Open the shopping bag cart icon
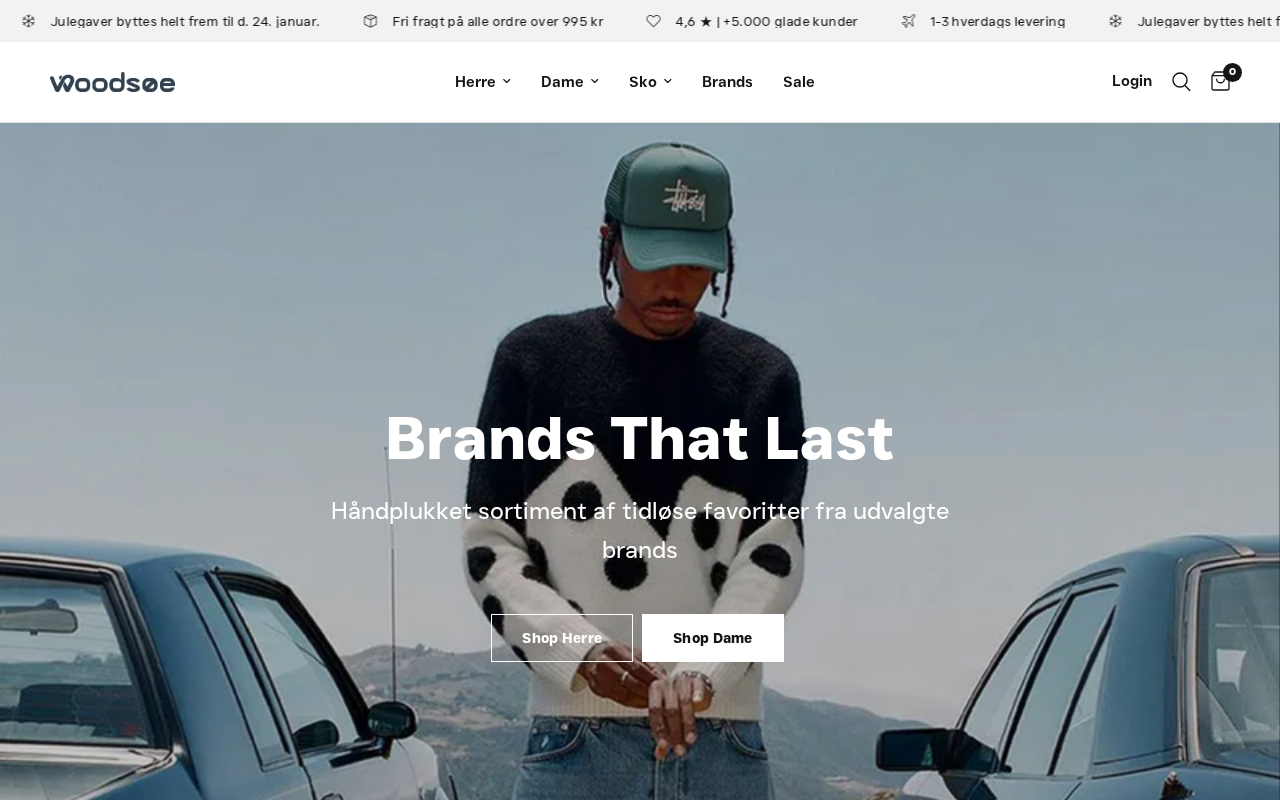The width and height of the screenshot is (1280, 800). pyautogui.click(x=1220, y=82)
